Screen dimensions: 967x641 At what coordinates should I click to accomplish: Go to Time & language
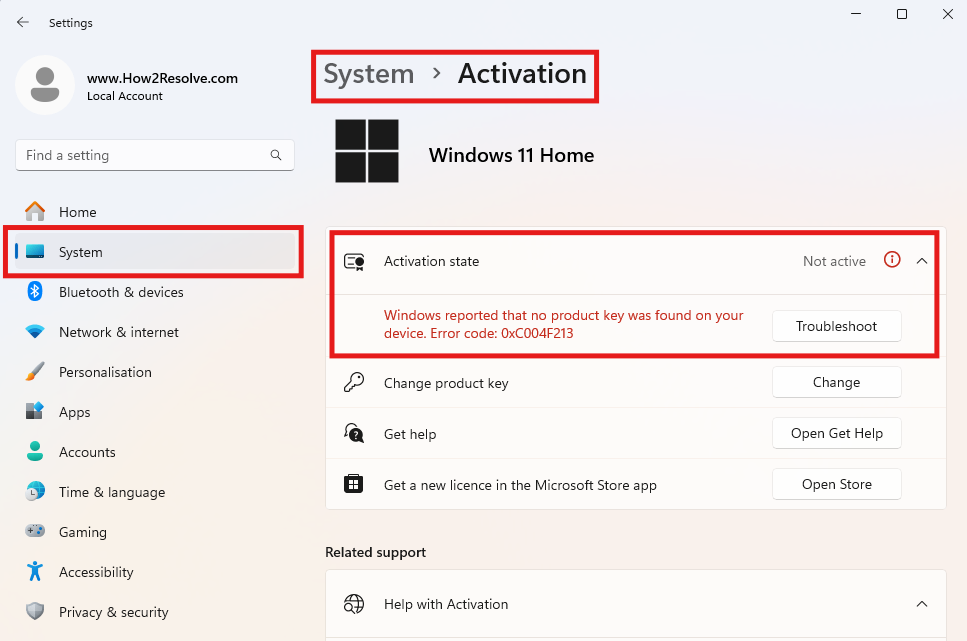(154, 492)
